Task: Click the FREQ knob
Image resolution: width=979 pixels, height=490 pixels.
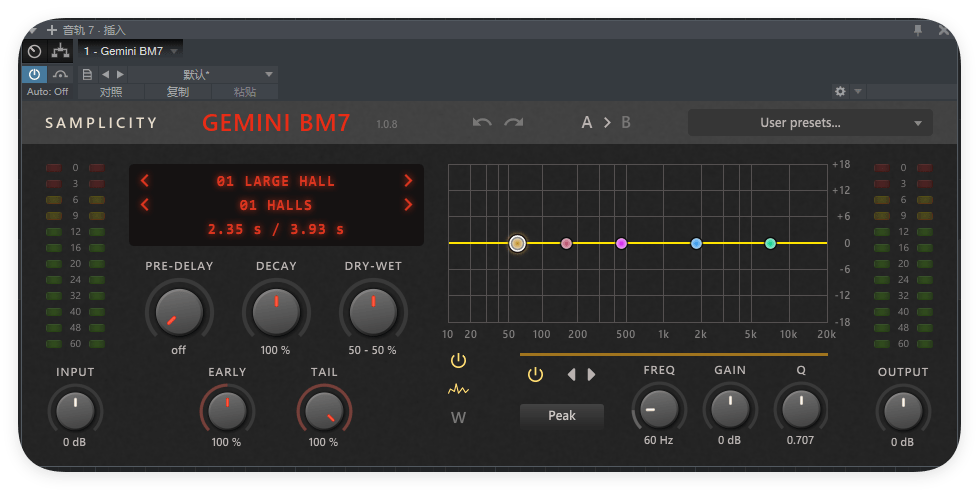Action: coord(659,409)
